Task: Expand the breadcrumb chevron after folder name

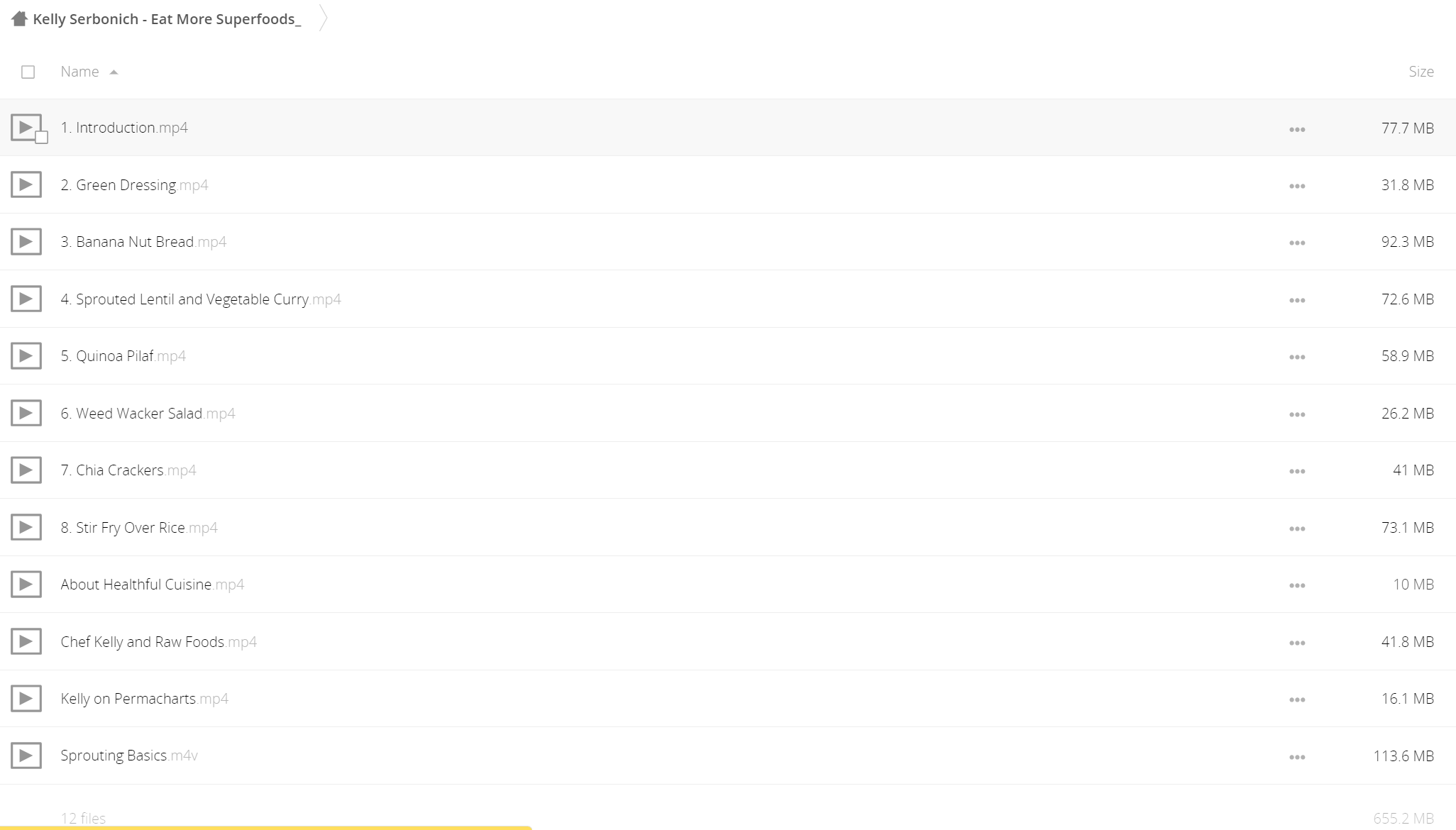Action: coord(323,18)
